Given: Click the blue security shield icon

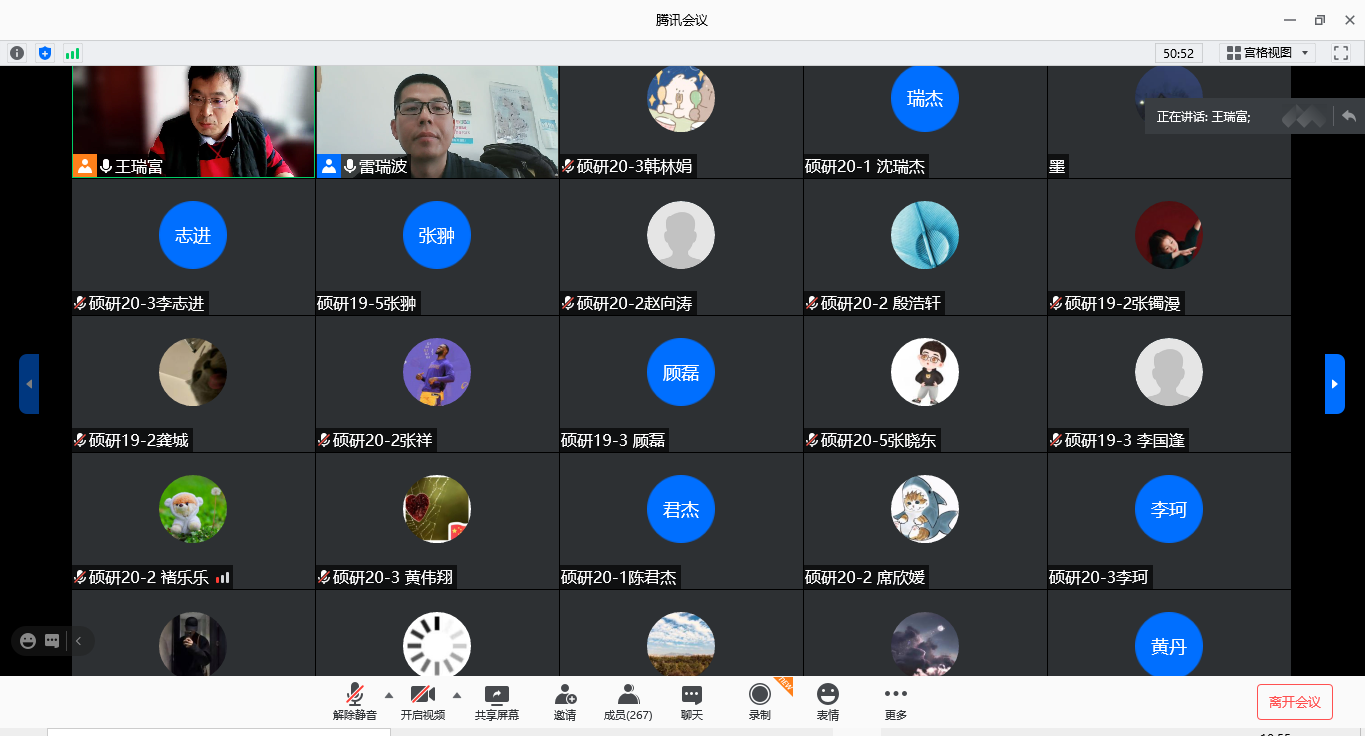Looking at the screenshot, I should coord(44,53).
